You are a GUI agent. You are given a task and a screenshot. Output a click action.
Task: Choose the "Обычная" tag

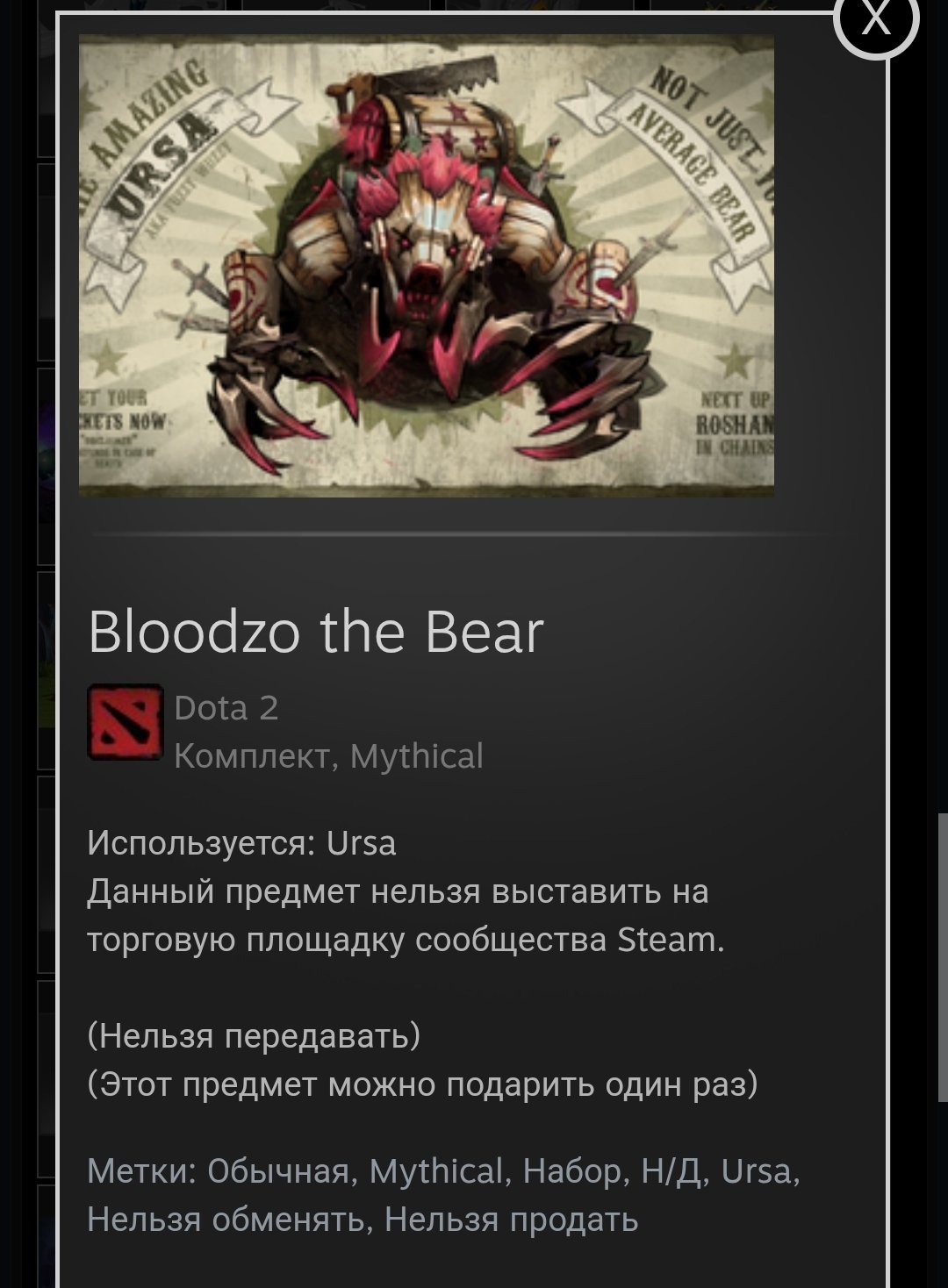click(x=278, y=1171)
